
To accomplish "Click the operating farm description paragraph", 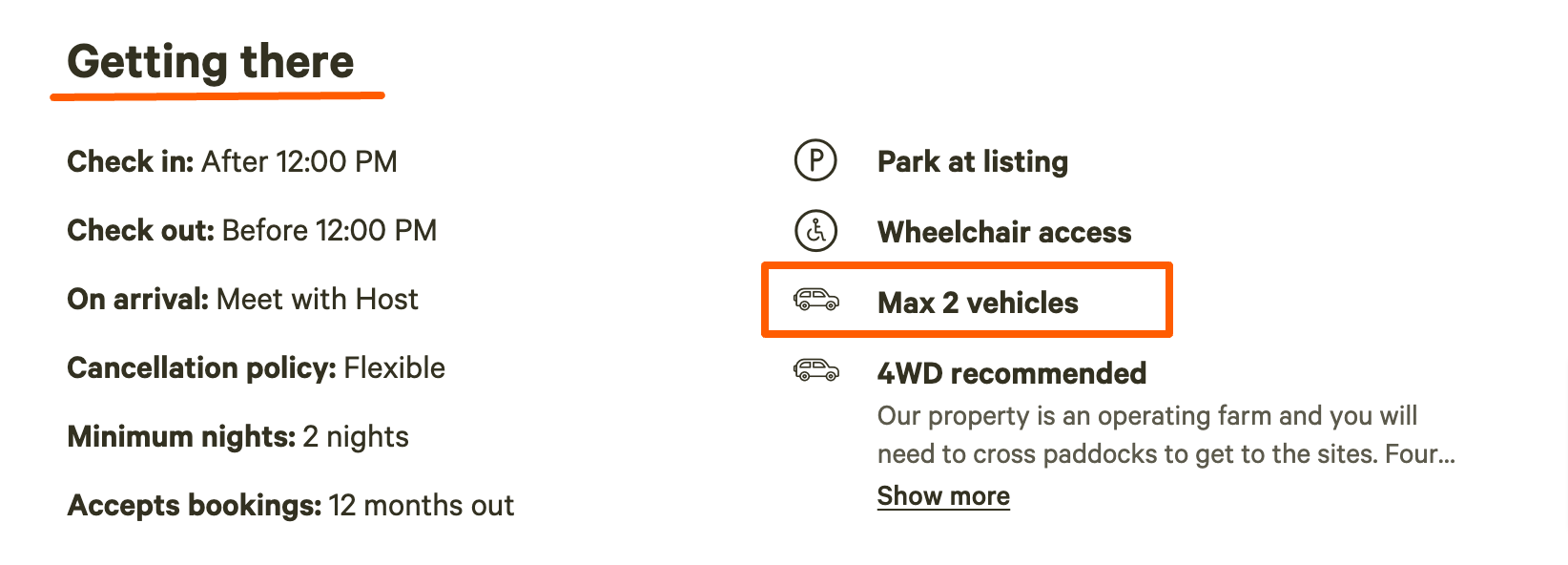I will point(1166,435).
